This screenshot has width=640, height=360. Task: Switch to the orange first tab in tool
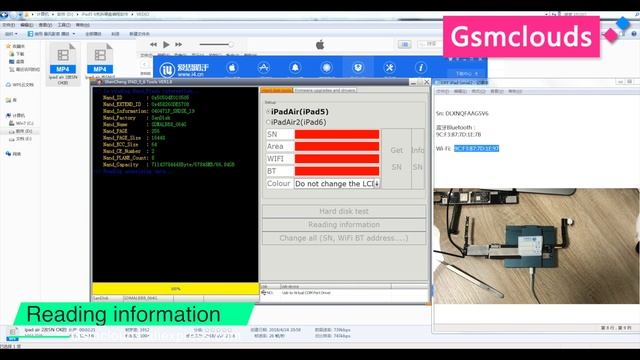(276, 90)
